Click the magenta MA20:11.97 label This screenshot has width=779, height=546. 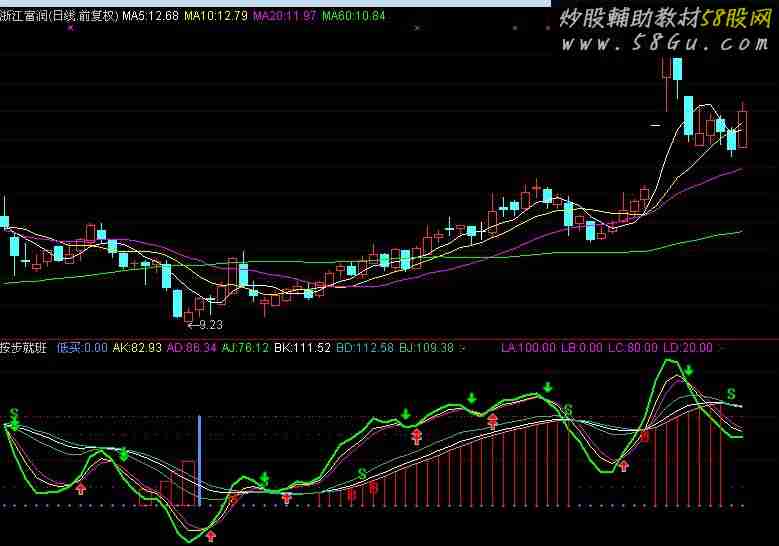pos(285,17)
